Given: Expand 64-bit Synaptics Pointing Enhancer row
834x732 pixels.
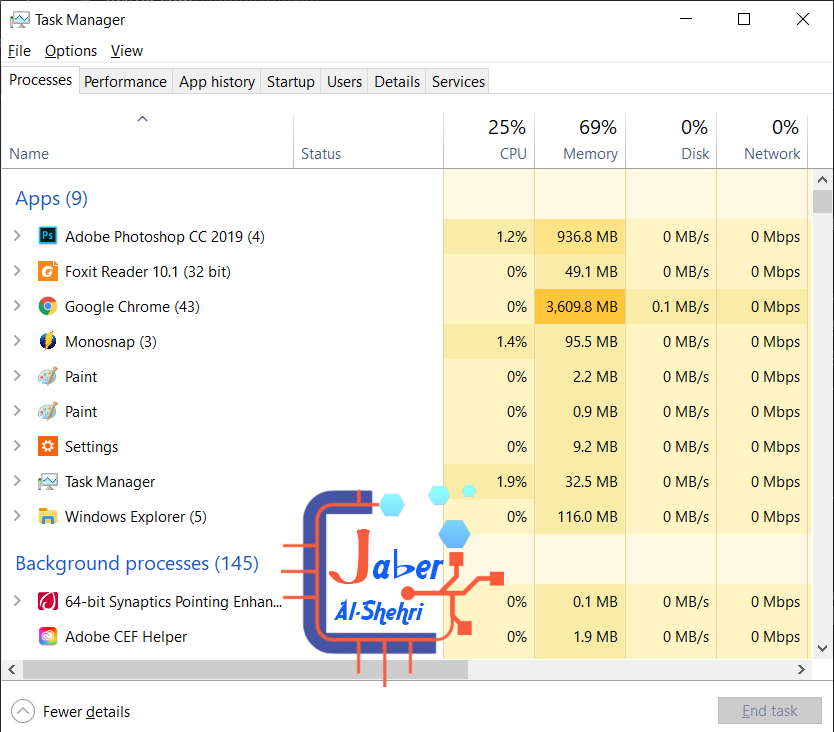Looking at the screenshot, I should coord(17,601).
